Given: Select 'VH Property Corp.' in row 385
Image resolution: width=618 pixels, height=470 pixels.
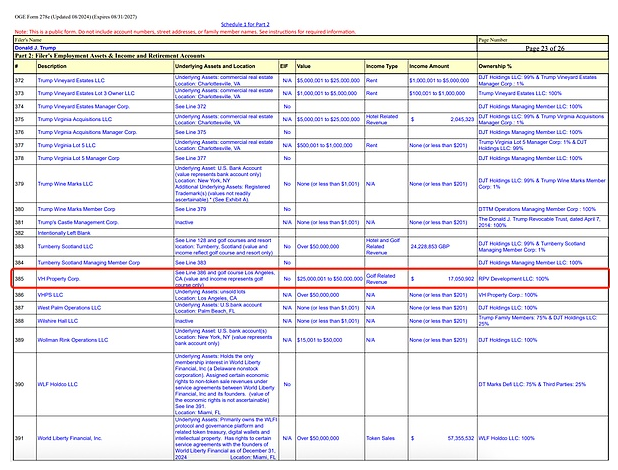Looking at the screenshot, I should pos(59,279).
